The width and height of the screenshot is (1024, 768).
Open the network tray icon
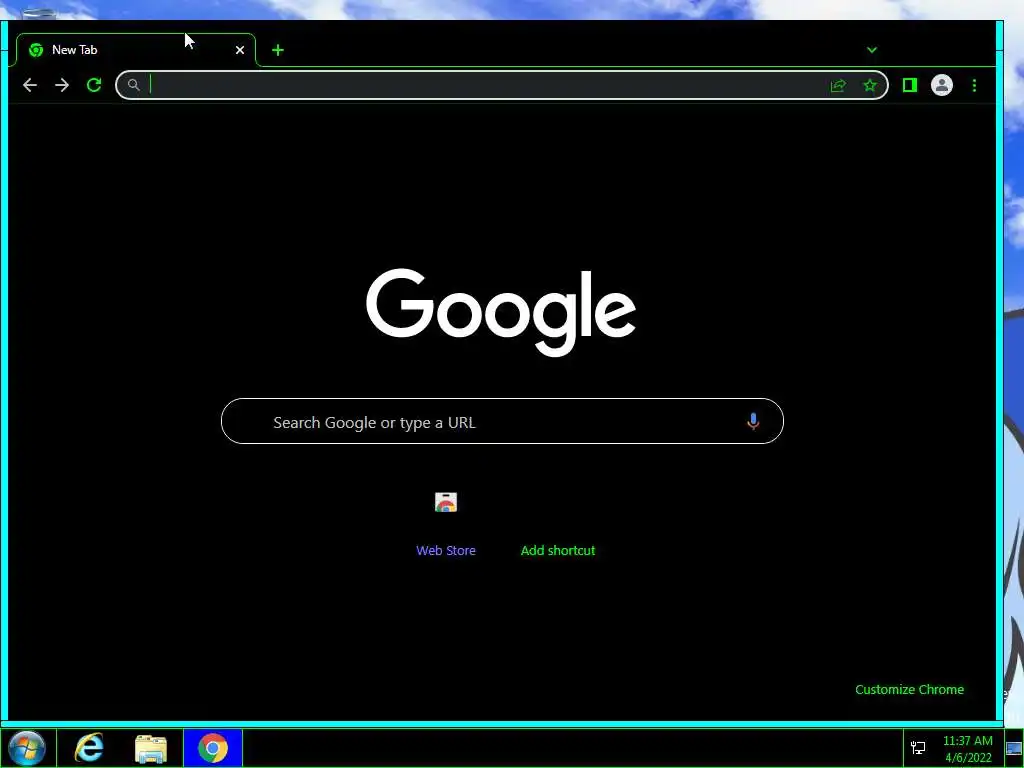click(918, 748)
